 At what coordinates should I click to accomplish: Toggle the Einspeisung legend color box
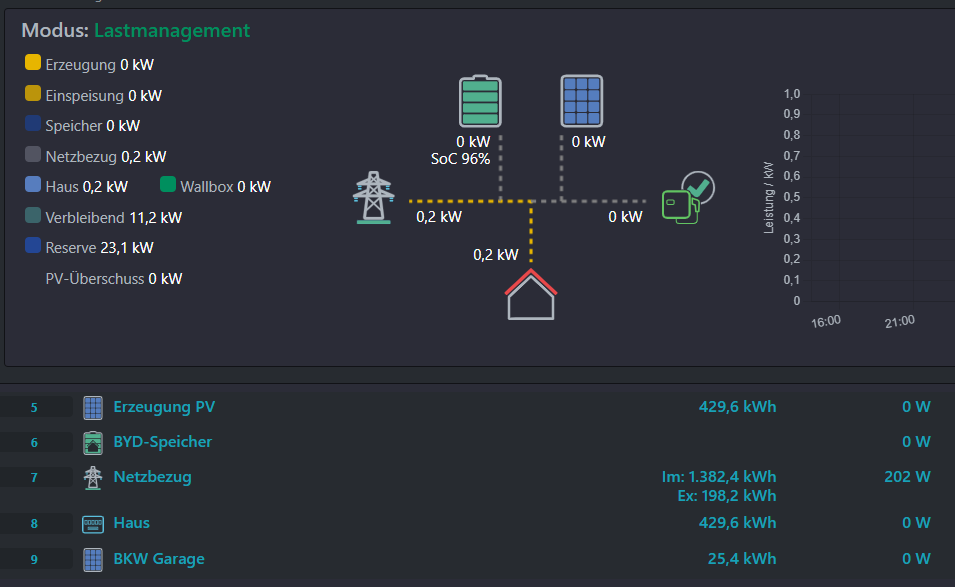(x=33, y=94)
